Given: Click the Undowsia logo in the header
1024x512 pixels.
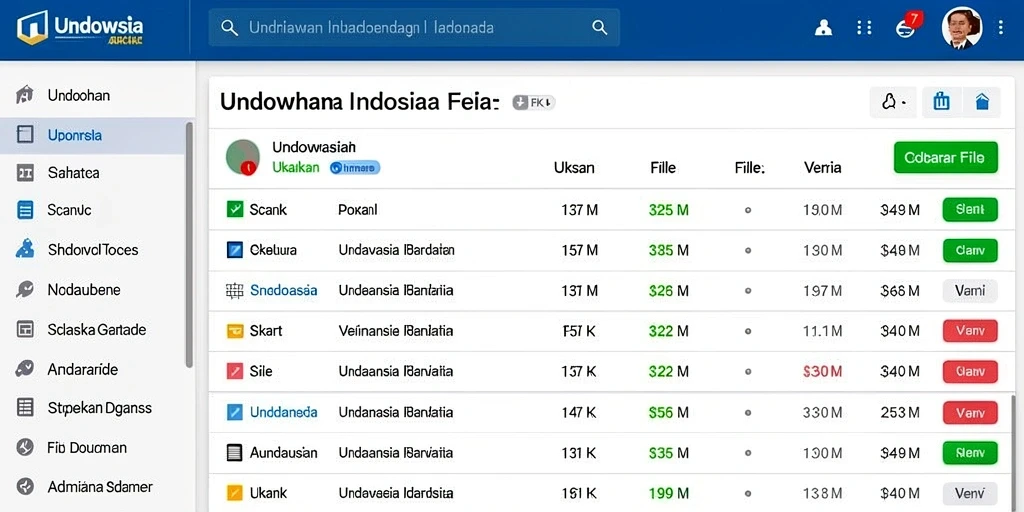Looking at the screenshot, I should [x=80, y=28].
